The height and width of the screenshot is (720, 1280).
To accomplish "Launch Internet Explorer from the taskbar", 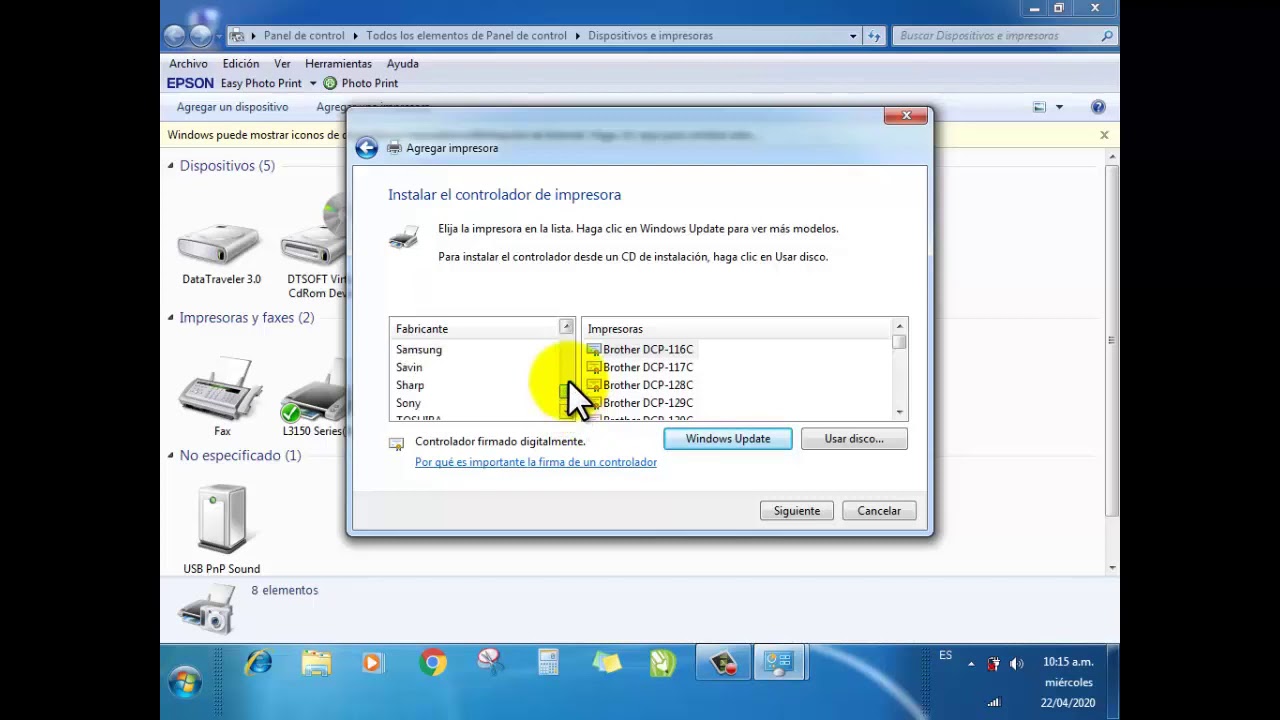I will click(x=258, y=663).
